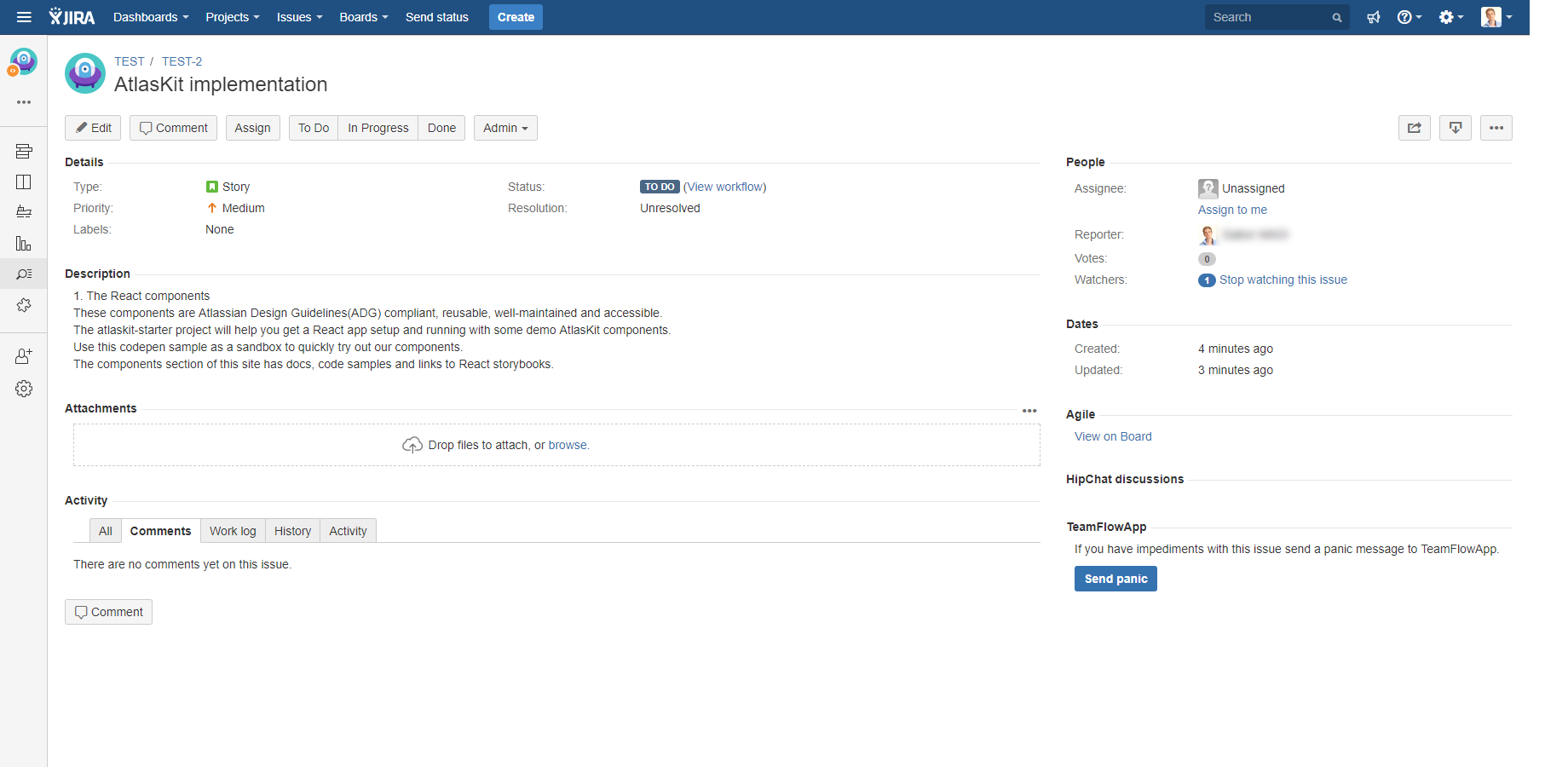Transition issue to Done
Viewport: 1568px width, 767px height.
click(x=441, y=128)
